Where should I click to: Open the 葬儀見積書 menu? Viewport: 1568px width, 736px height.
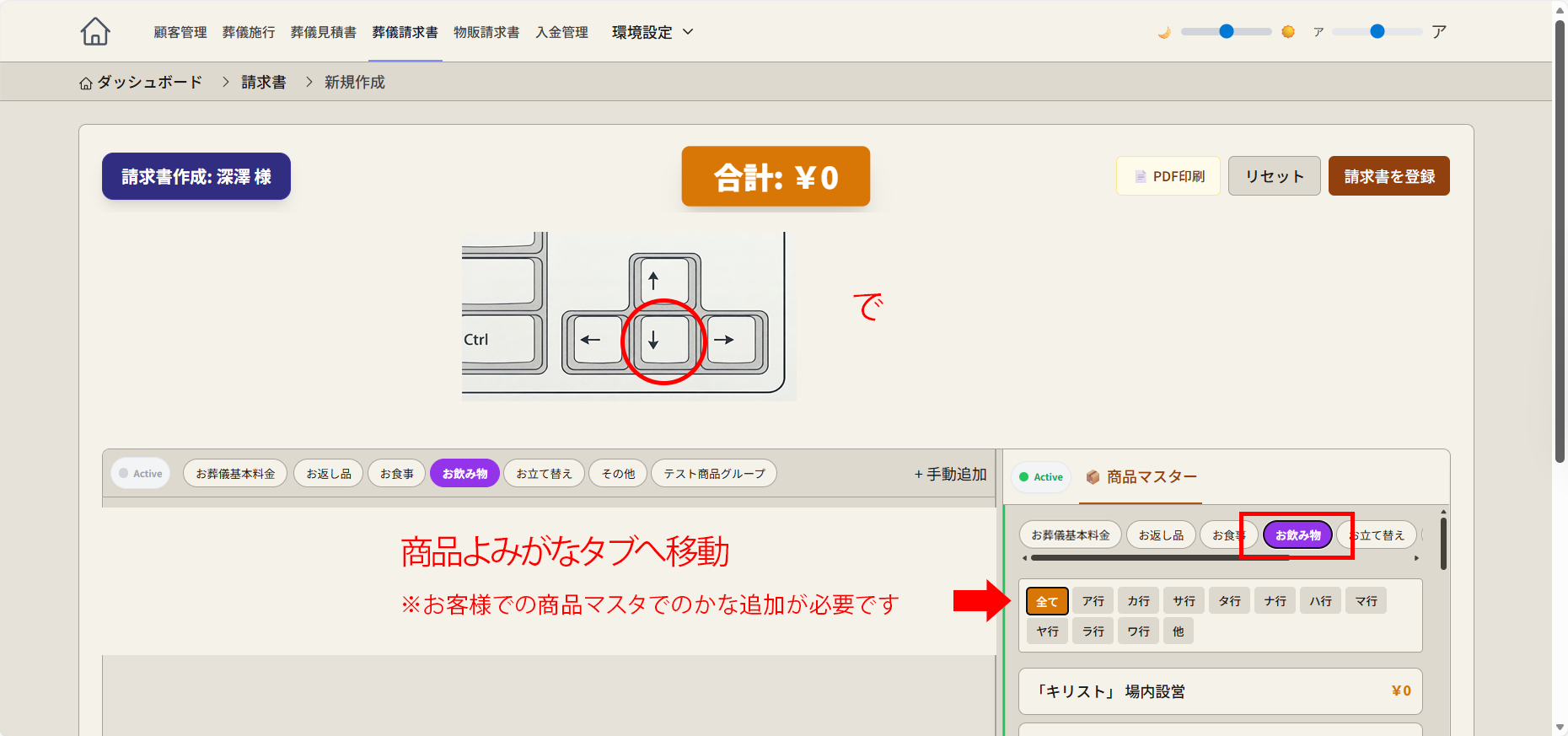tap(324, 32)
